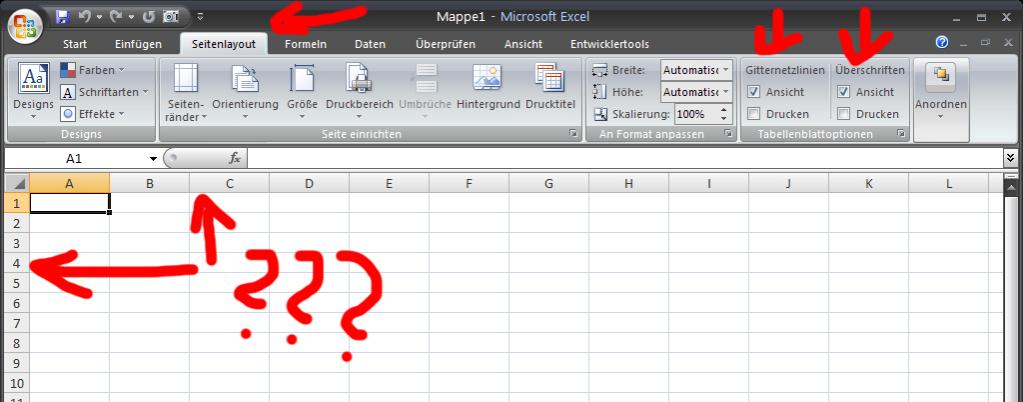
Task: Customize Quick Access toolbar dropdown arrow
Action: coord(200,16)
